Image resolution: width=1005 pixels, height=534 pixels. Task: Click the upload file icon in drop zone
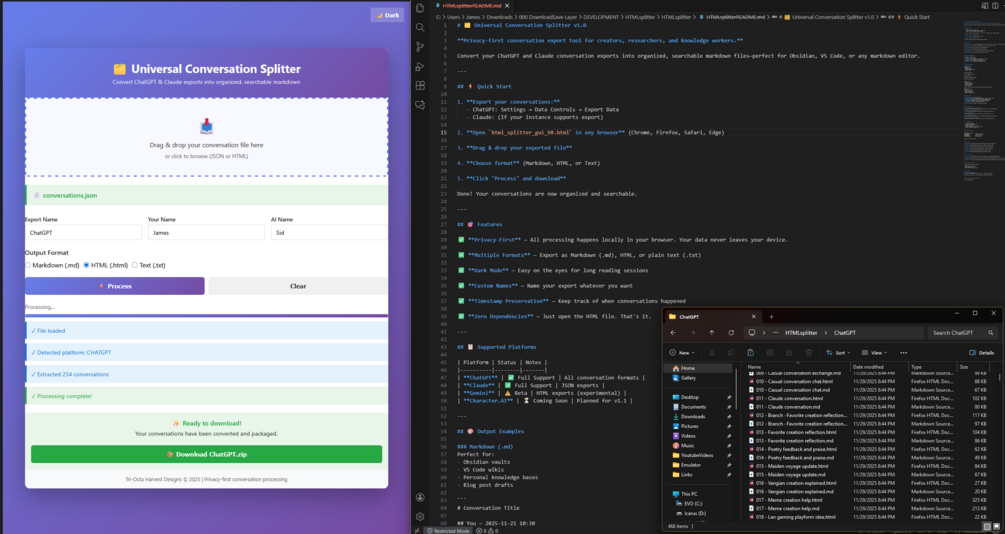coord(206,126)
